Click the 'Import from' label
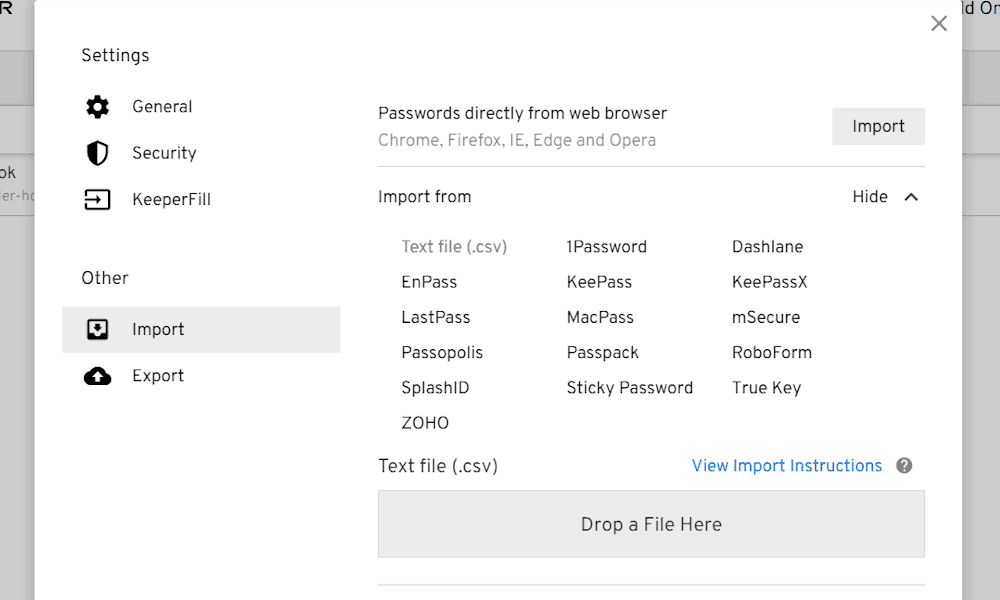The image size is (1000, 600). point(425,196)
